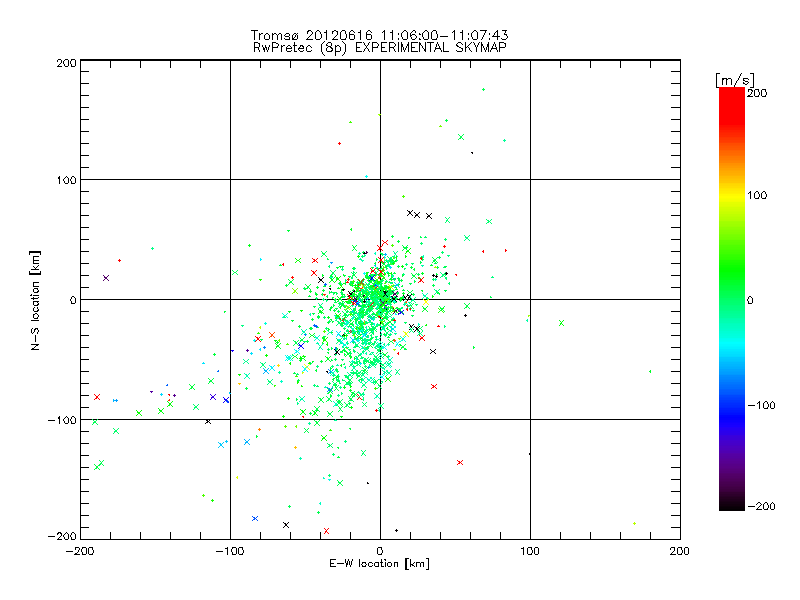Viewport: 800px width, 600px height.
Task: Click the subtitle "RwPretec (8p) EXPERIMENTAL SKYMAP"
Action: (379, 47)
